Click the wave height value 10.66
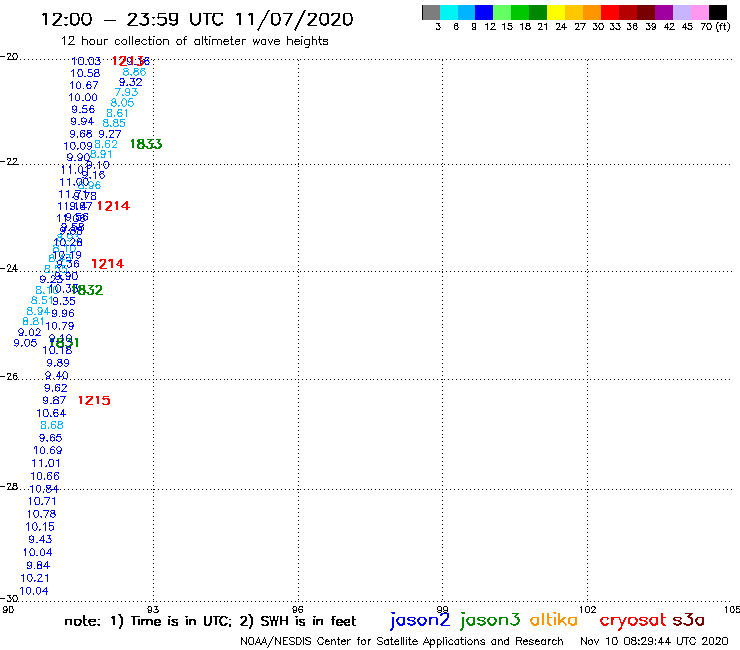This screenshot has width=740, height=650. [45, 476]
